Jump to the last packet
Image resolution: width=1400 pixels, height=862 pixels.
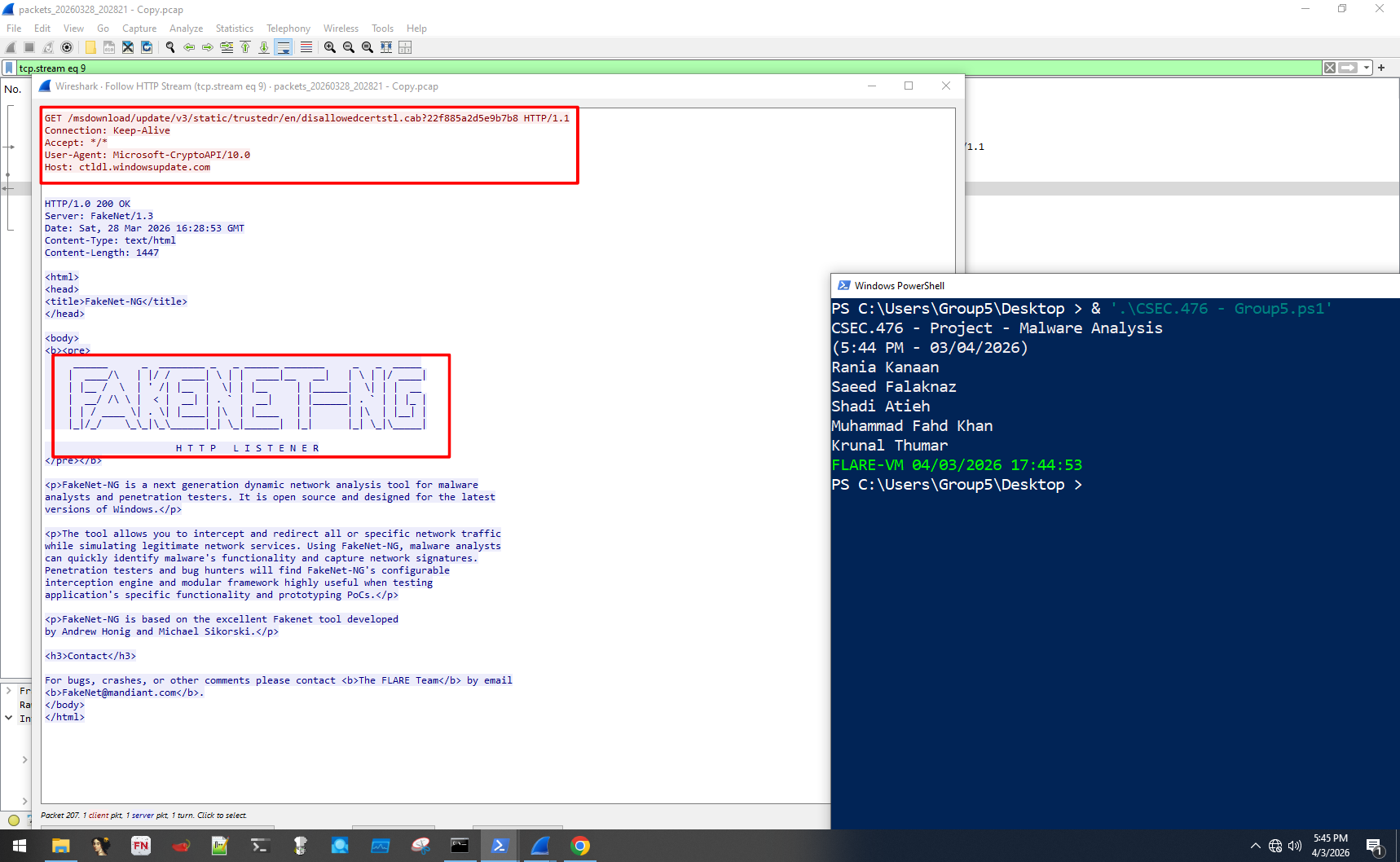click(263, 46)
